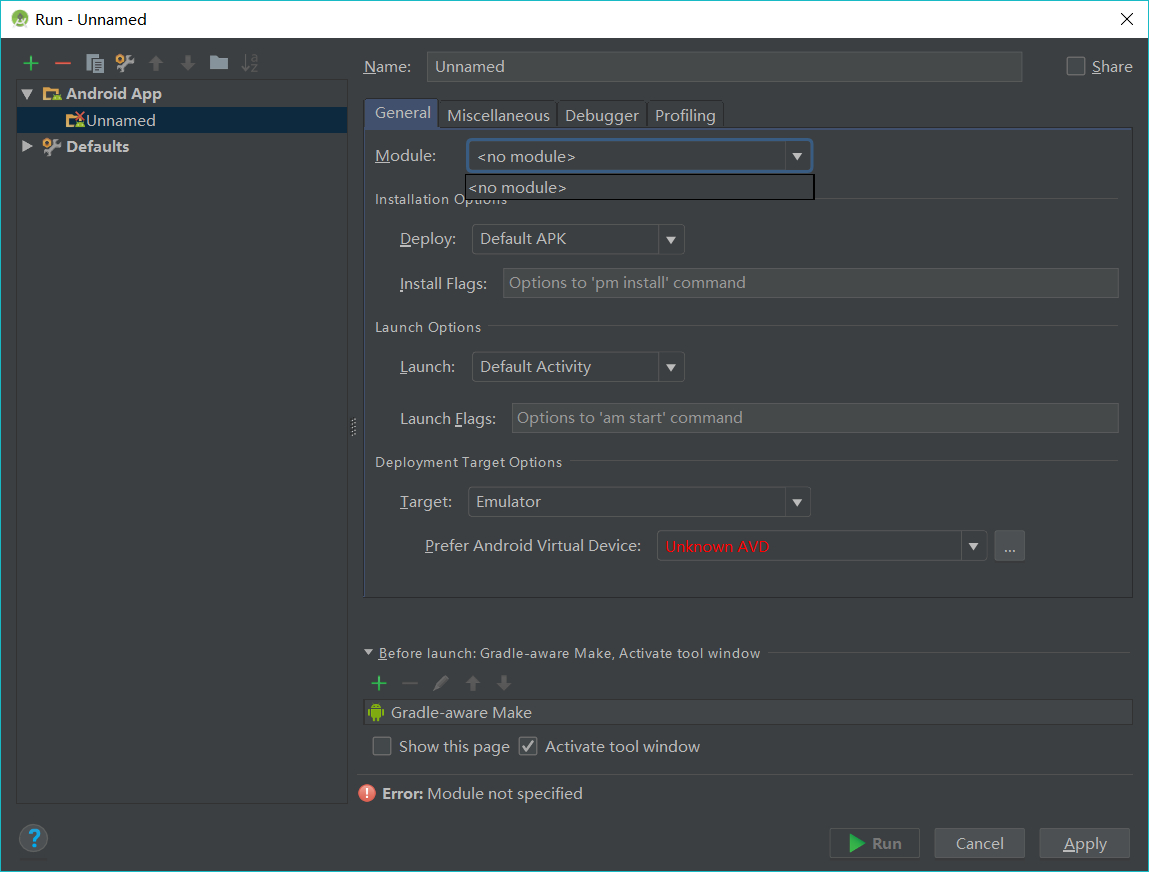Click the Launch Flags input field
Viewport: 1149px width, 872px height.
[815, 418]
